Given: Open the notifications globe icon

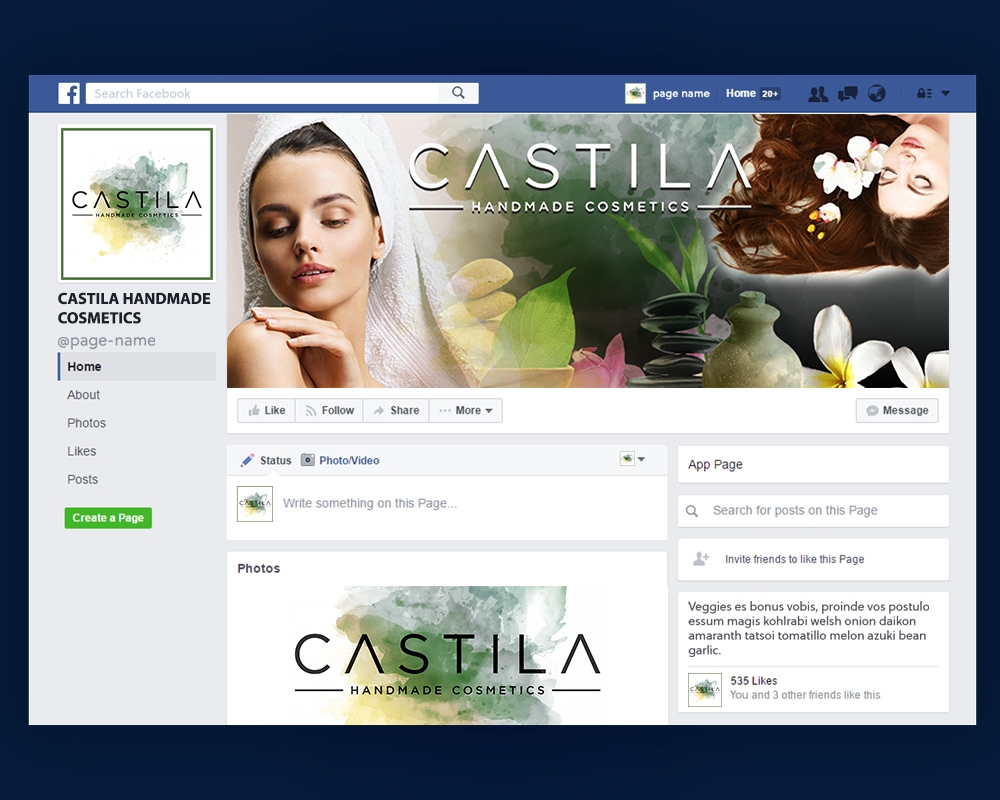Looking at the screenshot, I should coord(877,92).
